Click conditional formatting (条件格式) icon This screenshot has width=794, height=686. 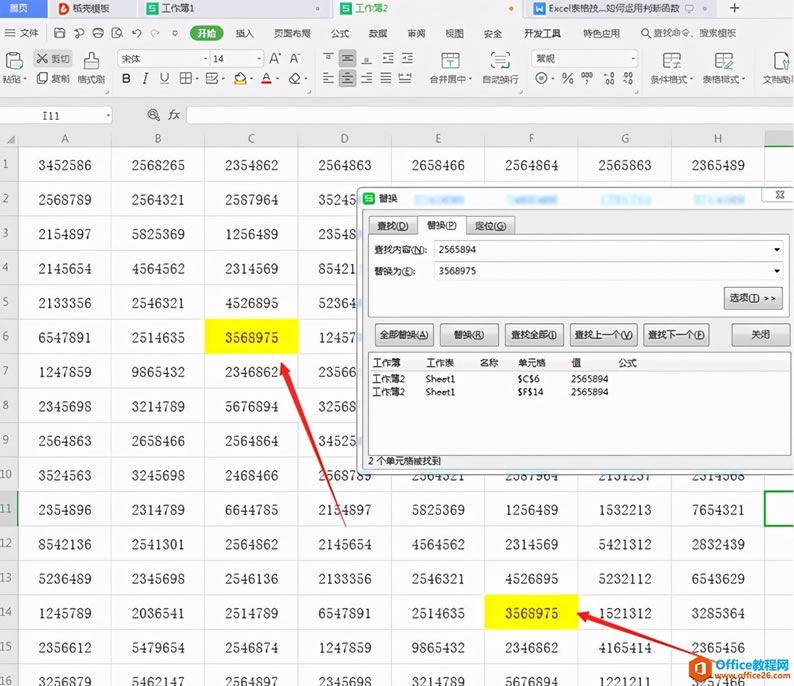point(672,61)
